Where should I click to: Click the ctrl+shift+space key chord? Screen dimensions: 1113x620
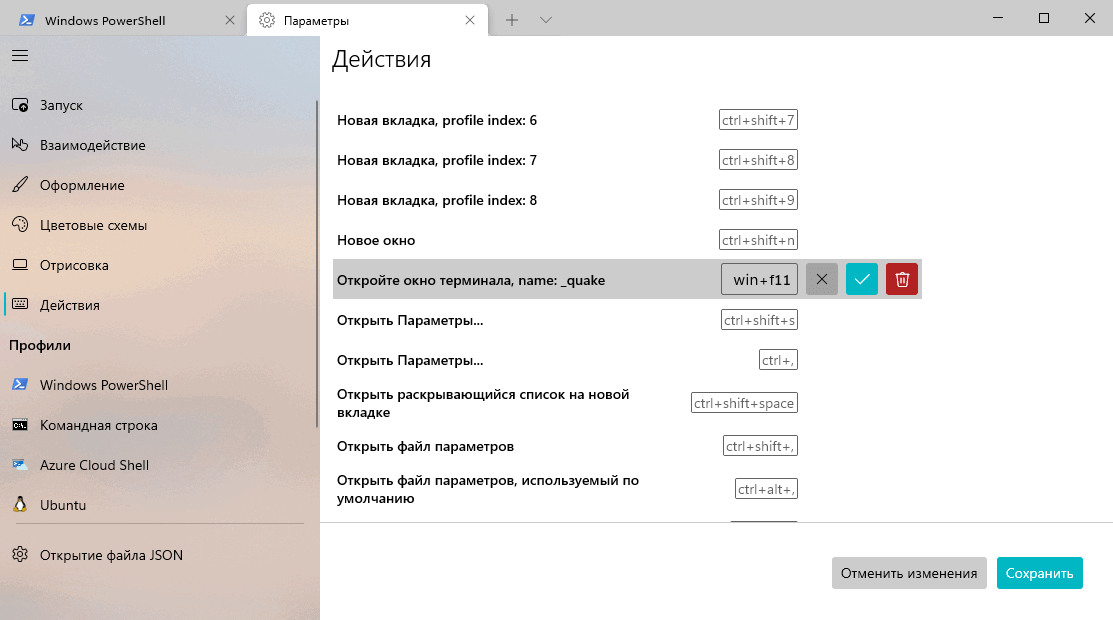click(x=744, y=403)
